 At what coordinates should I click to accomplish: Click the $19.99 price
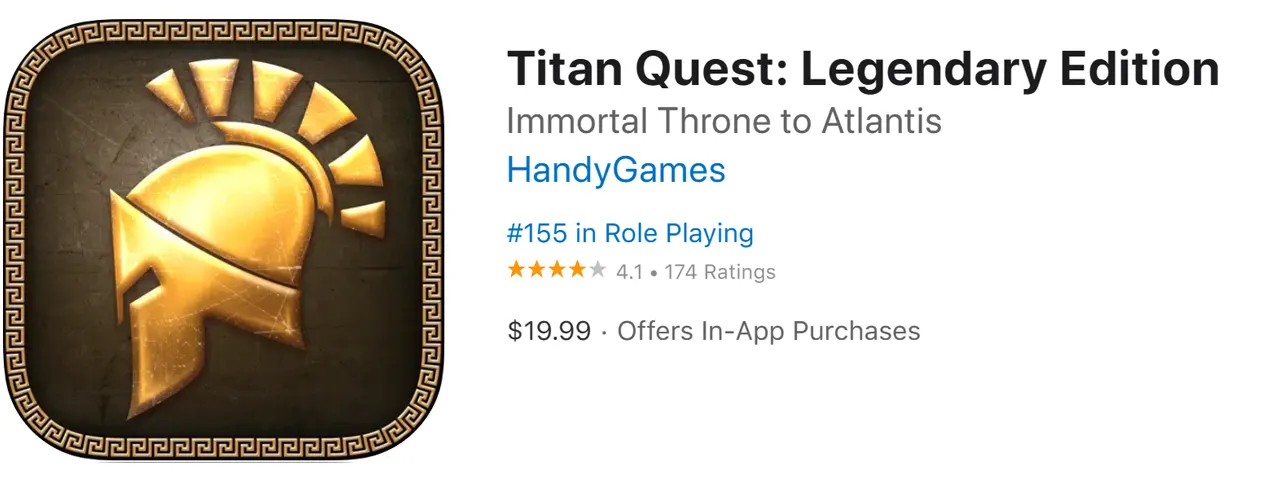(549, 331)
